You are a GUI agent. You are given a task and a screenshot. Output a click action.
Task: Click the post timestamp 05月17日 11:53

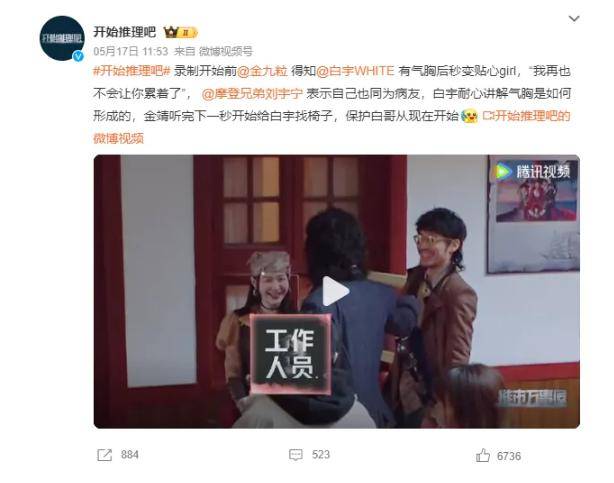130,51
